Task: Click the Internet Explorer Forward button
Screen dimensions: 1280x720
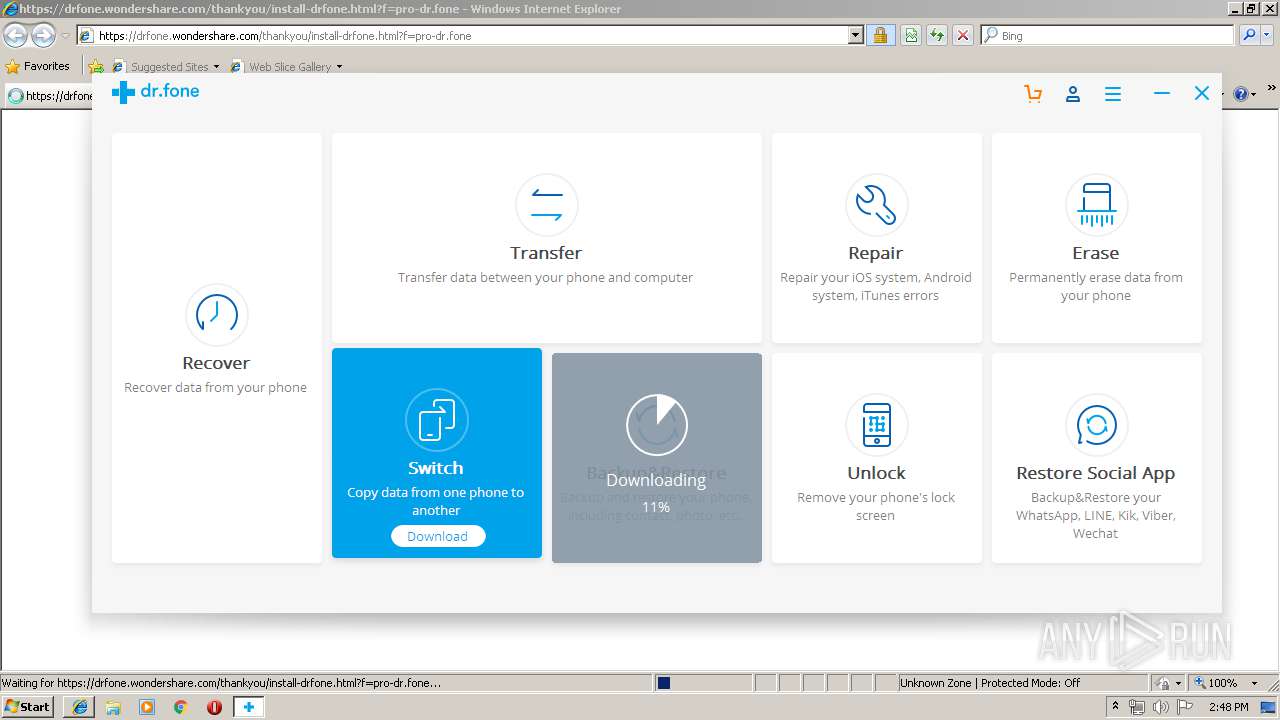Action: click(43, 36)
